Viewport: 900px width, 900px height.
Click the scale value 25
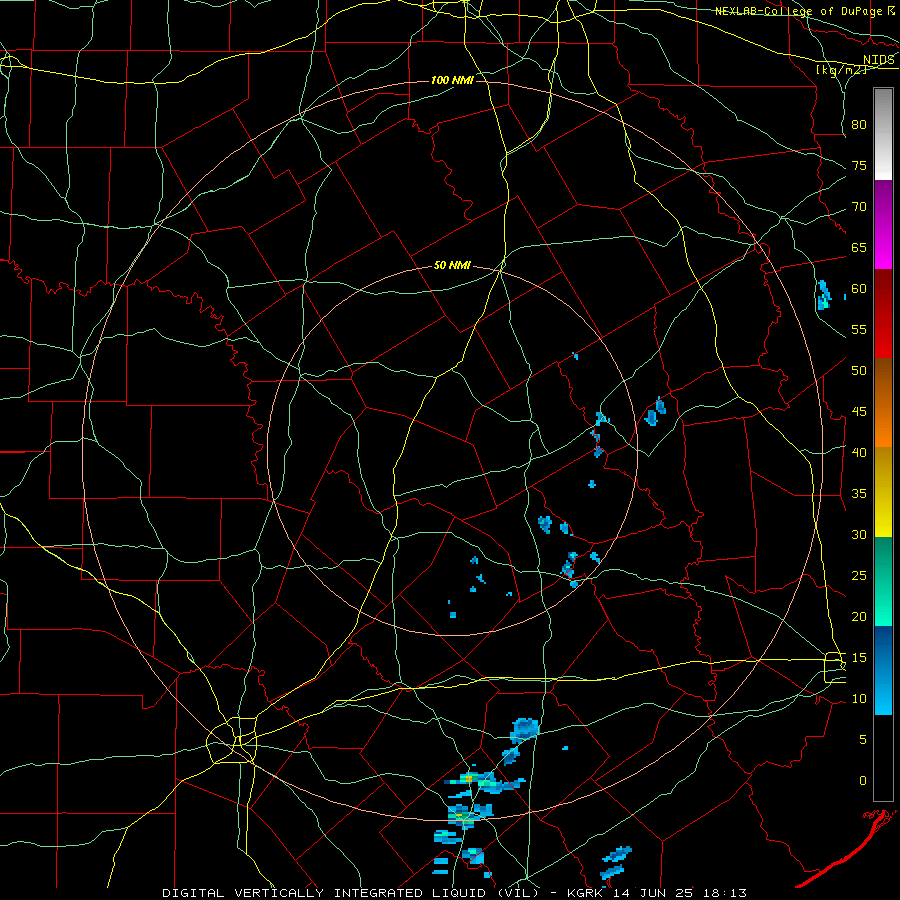pyautogui.click(x=859, y=576)
